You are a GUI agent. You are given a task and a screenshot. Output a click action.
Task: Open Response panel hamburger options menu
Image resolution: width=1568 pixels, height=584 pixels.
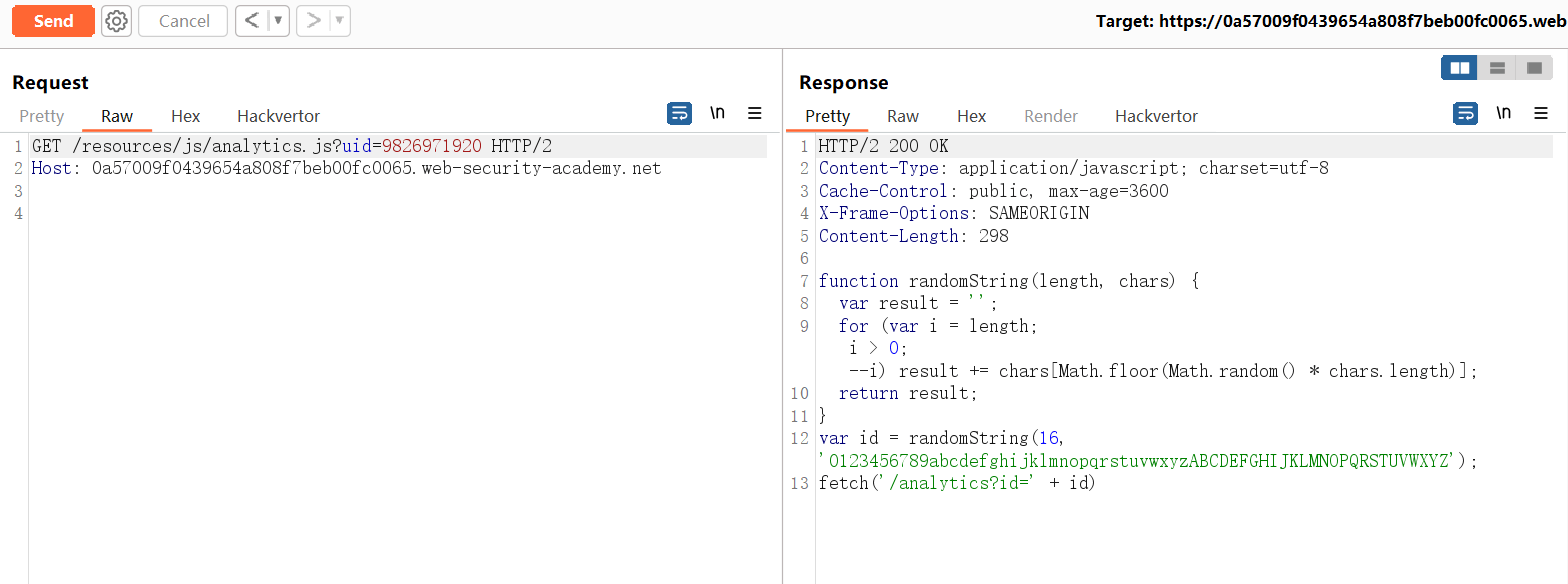coord(1541,114)
